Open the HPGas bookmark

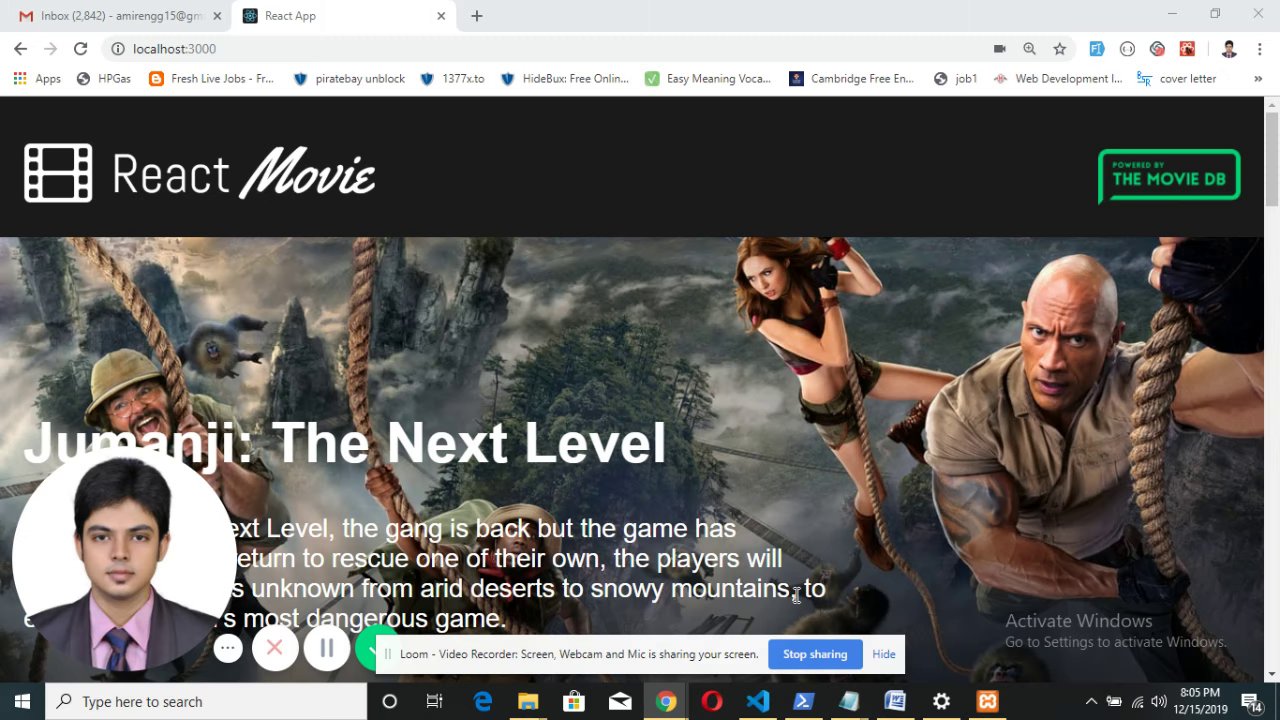tap(103, 78)
